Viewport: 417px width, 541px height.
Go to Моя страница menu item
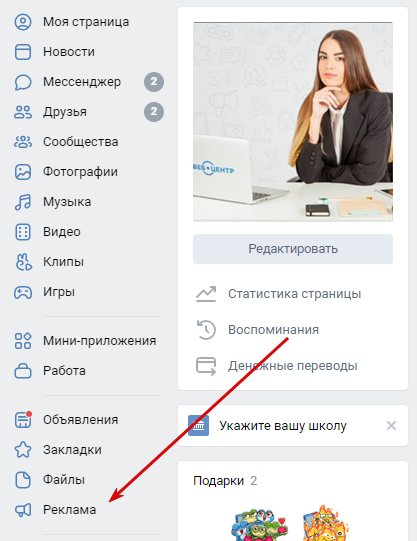pos(86,22)
